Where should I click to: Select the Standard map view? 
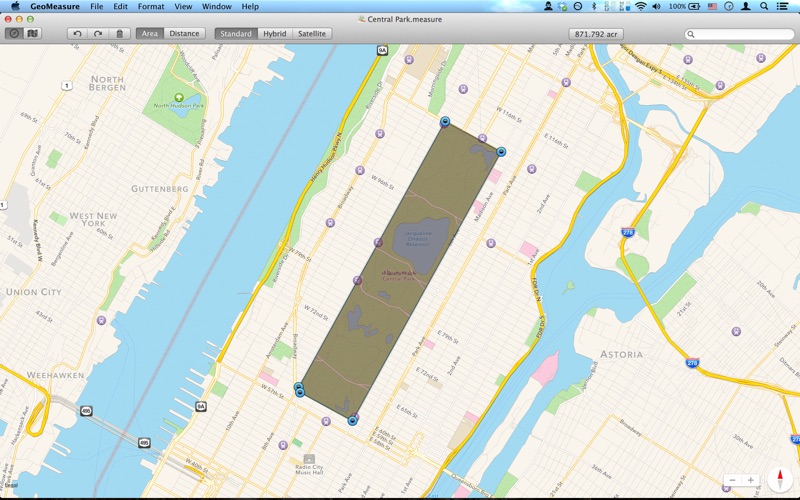pyautogui.click(x=236, y=34)
